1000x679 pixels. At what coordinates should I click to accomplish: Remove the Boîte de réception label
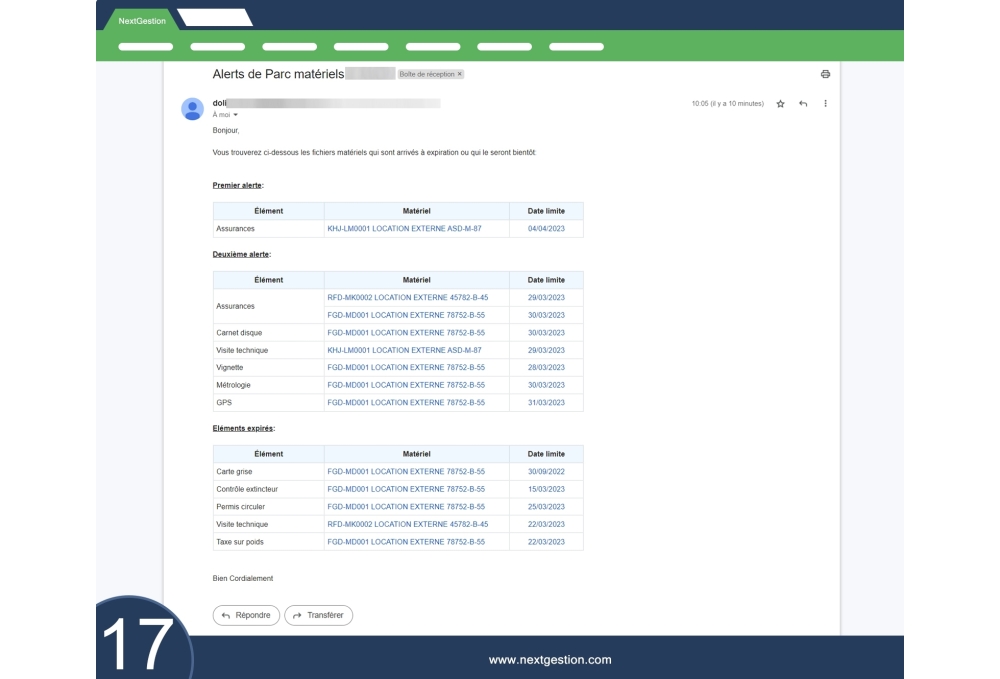pos(460,75)
